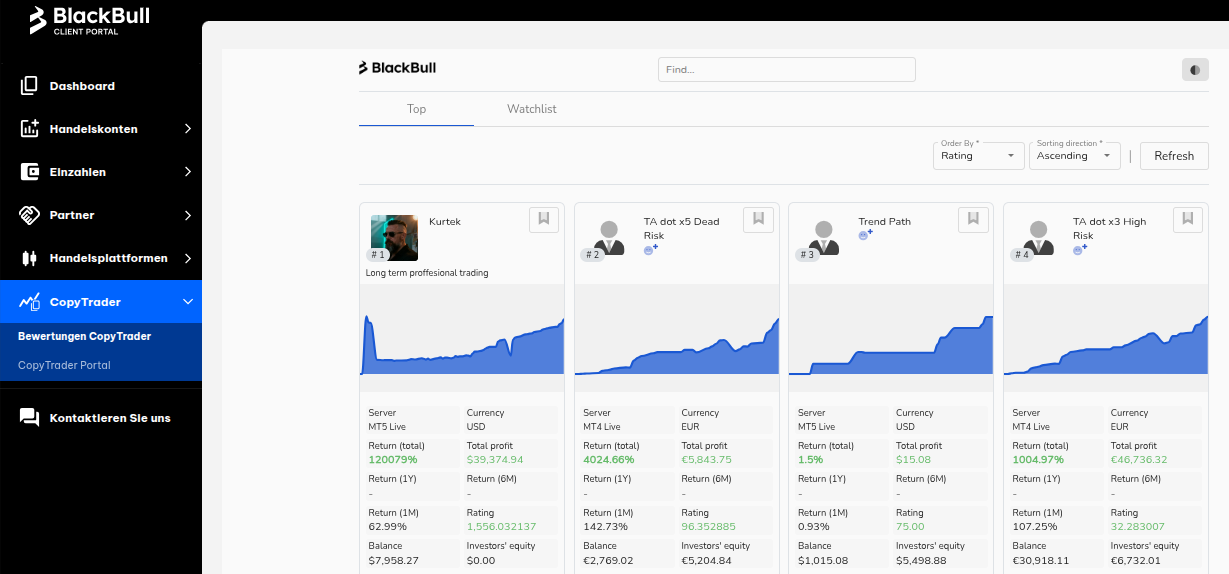Viewport: 1229px width, 574px height.
Task: Click small badge under TA dot x3 name
Action: tap(1080, 249)
